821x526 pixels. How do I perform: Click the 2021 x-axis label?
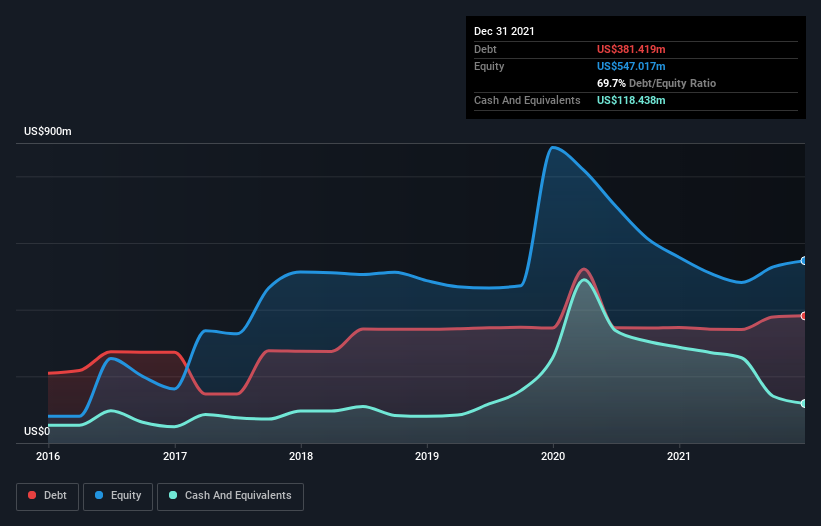(679, 456)
